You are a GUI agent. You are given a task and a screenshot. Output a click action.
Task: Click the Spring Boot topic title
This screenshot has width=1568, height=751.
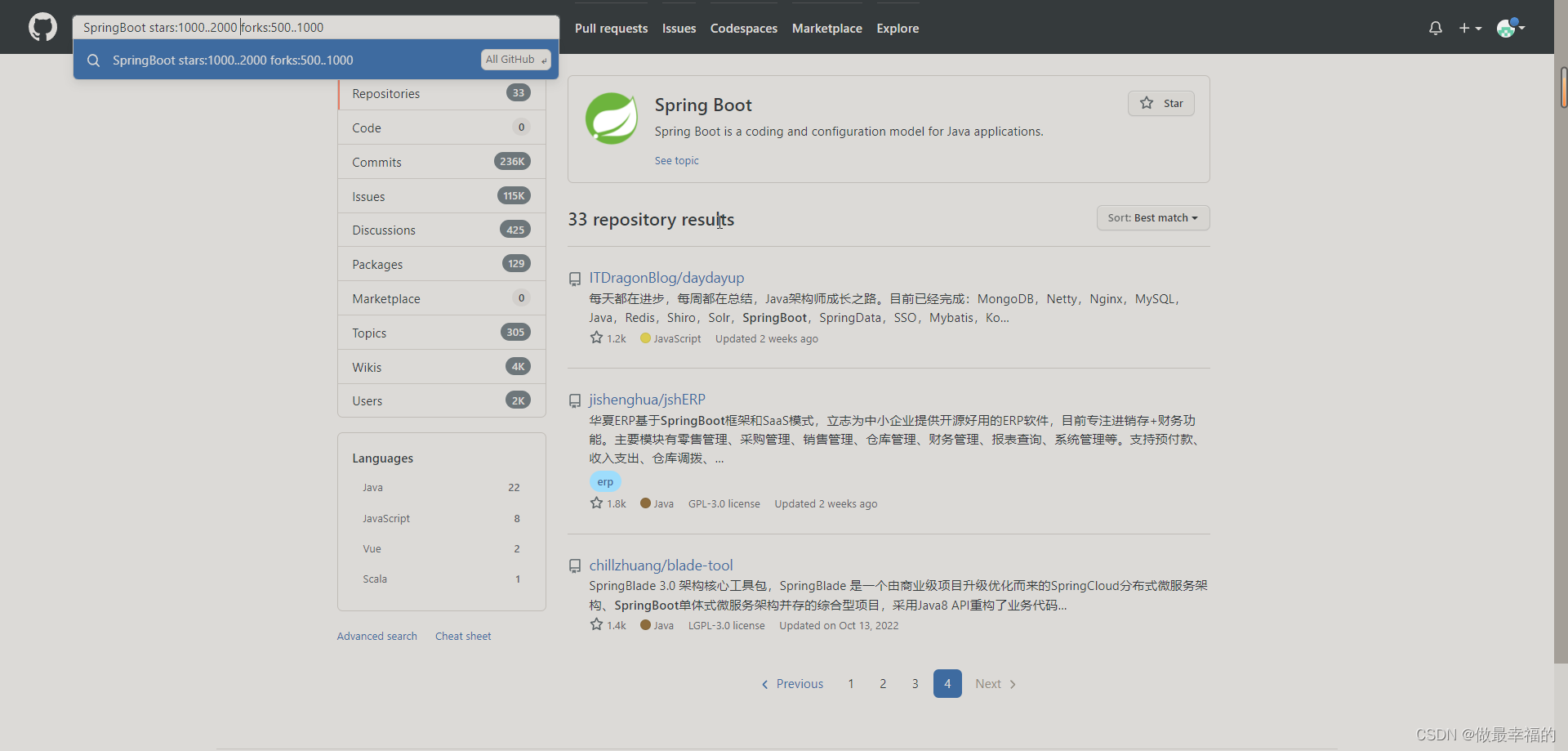click(703, 105)
